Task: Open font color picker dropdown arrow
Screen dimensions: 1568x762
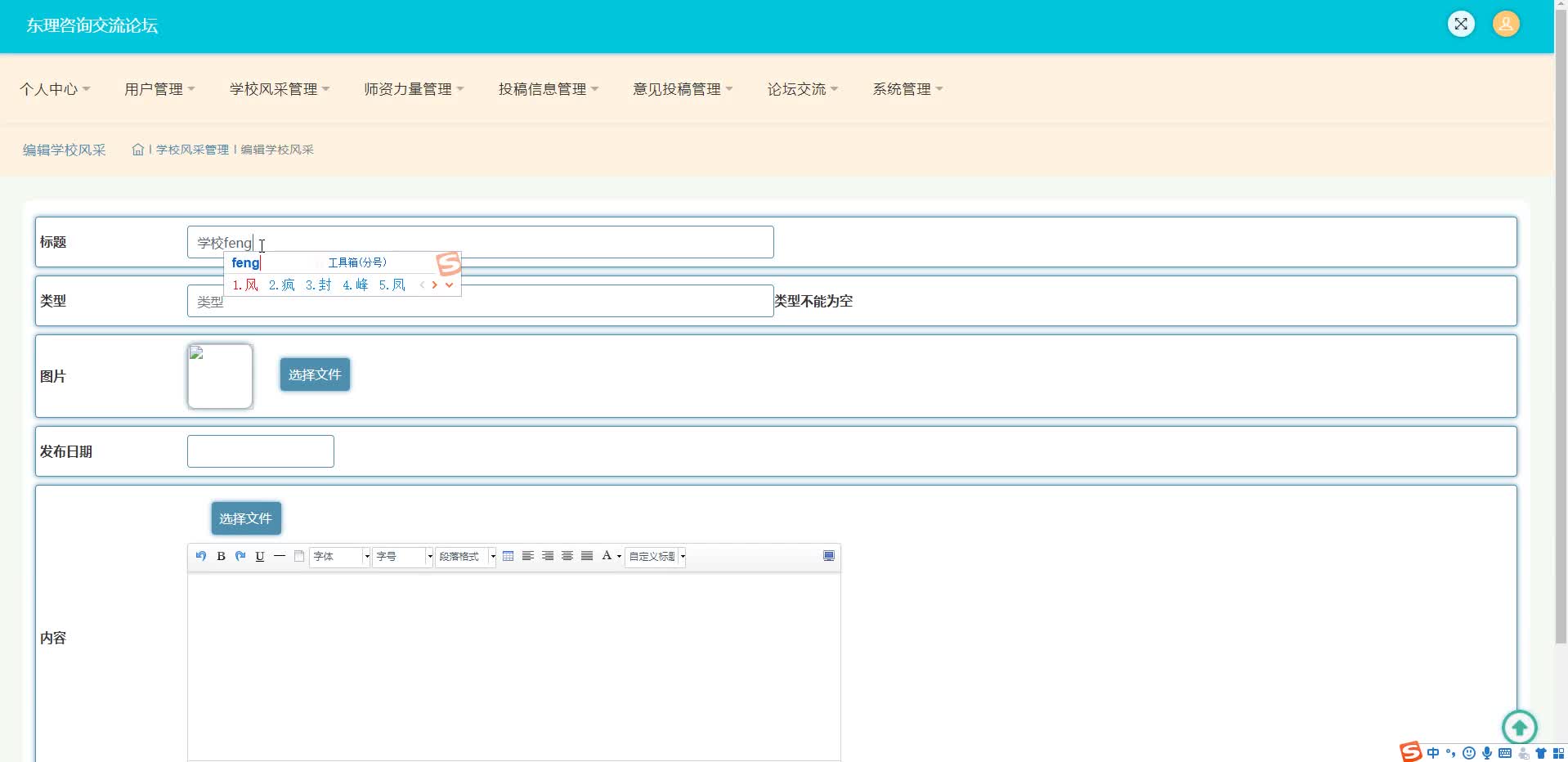Action: (619, 557)
